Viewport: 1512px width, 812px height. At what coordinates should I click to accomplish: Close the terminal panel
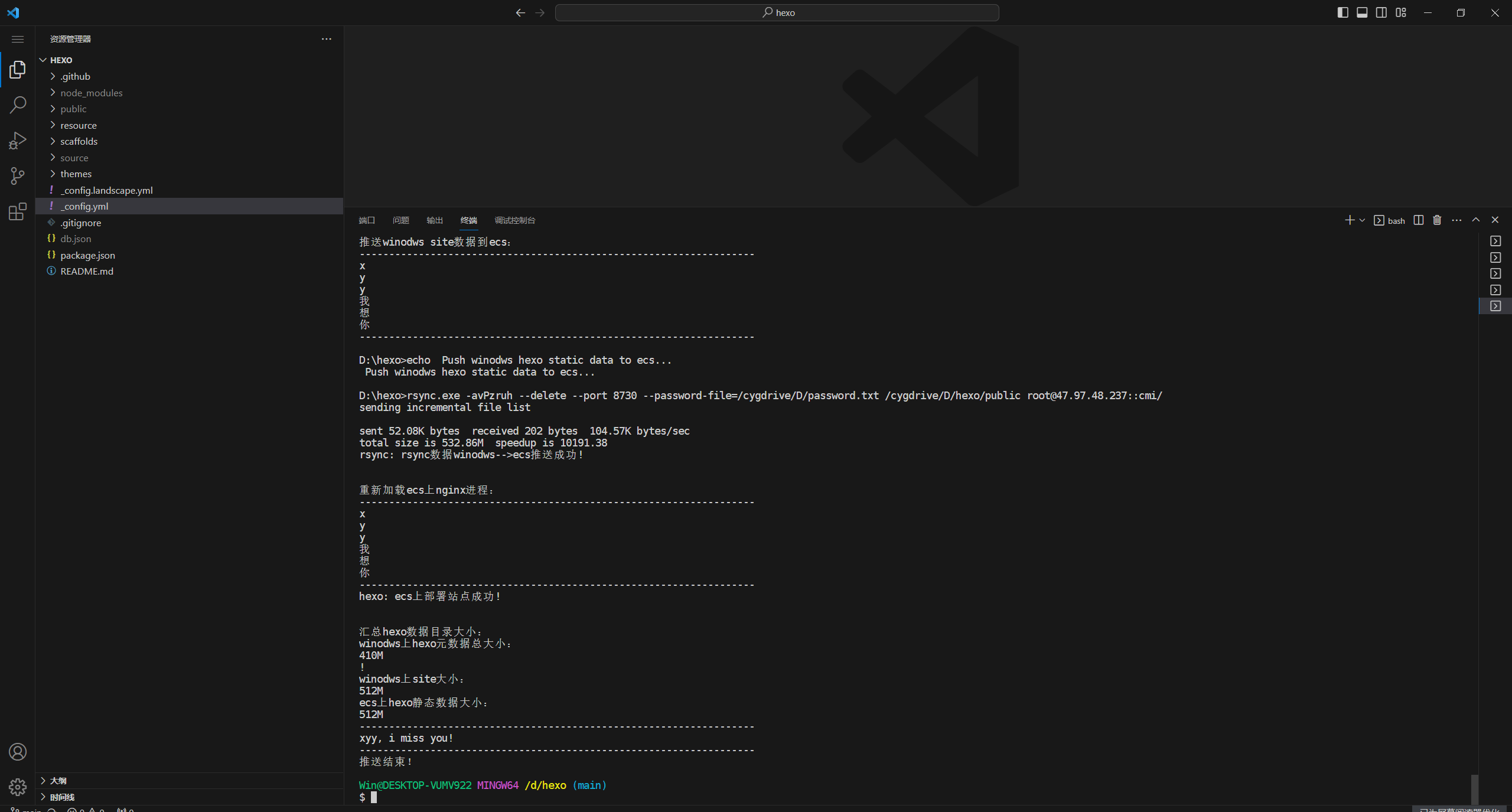tap(1495, 220)
